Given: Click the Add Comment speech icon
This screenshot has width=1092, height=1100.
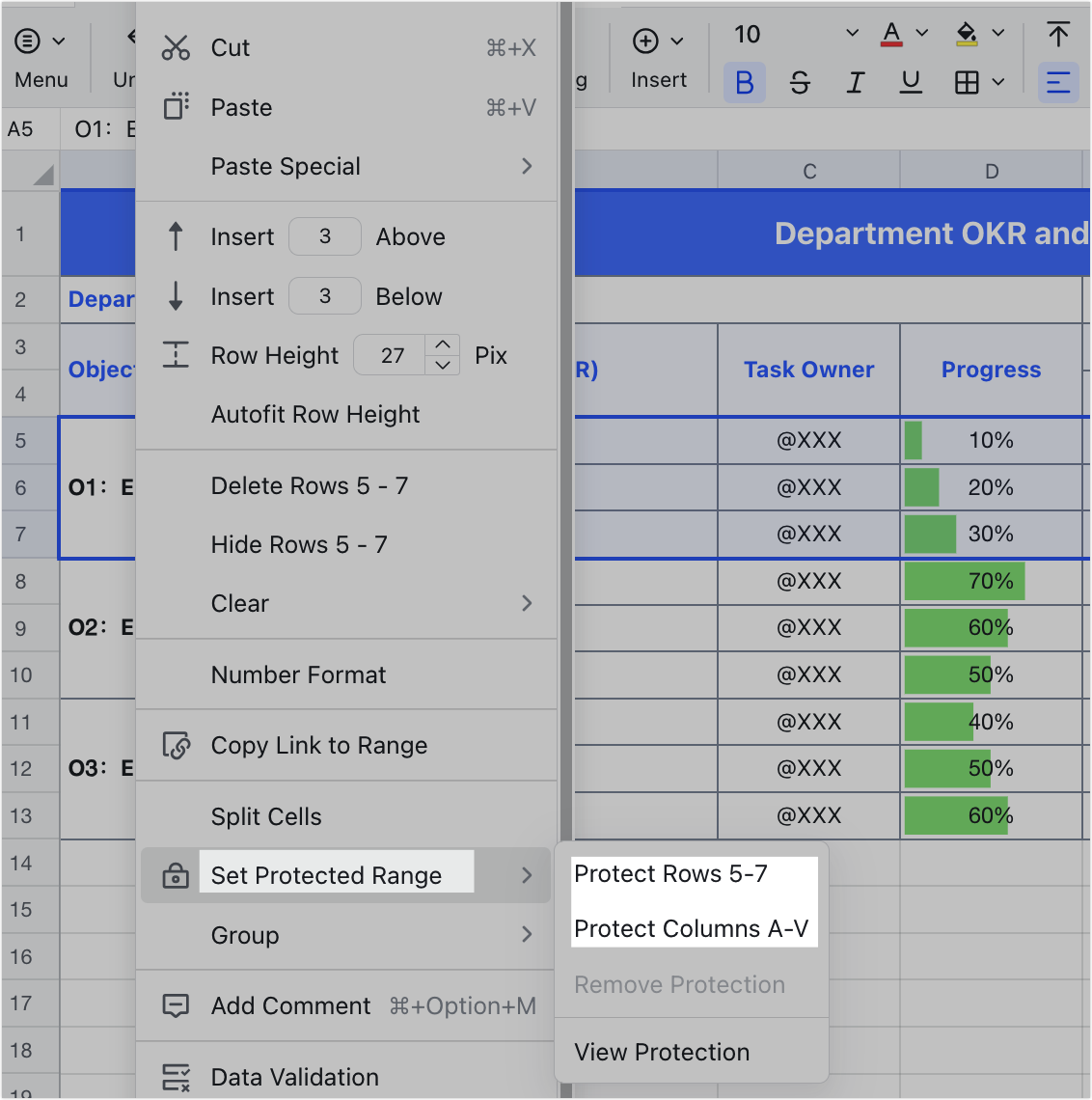Looking at the screenshot, I should 176,1006.
